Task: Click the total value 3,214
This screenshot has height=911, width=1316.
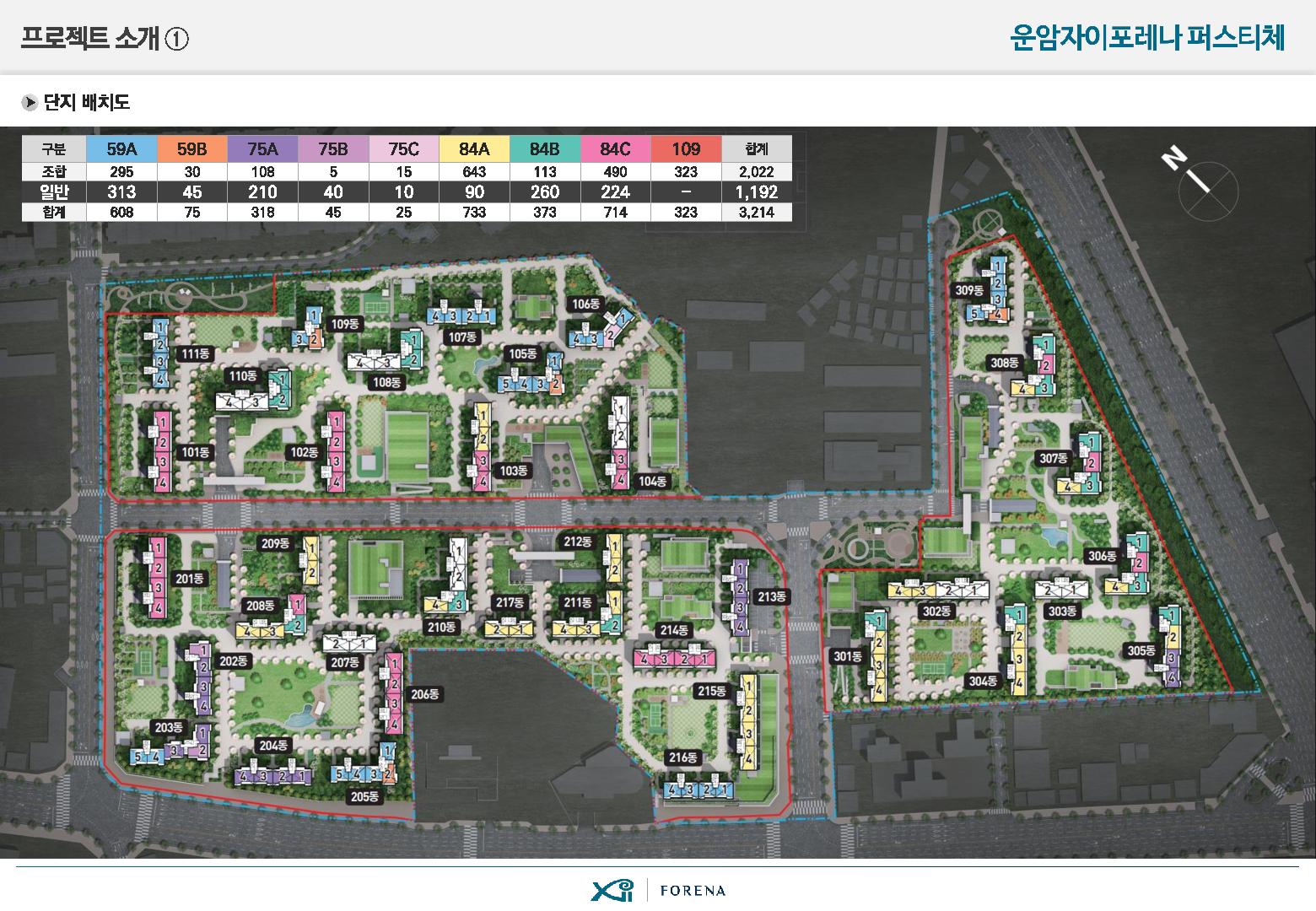Action: point(757,213)
